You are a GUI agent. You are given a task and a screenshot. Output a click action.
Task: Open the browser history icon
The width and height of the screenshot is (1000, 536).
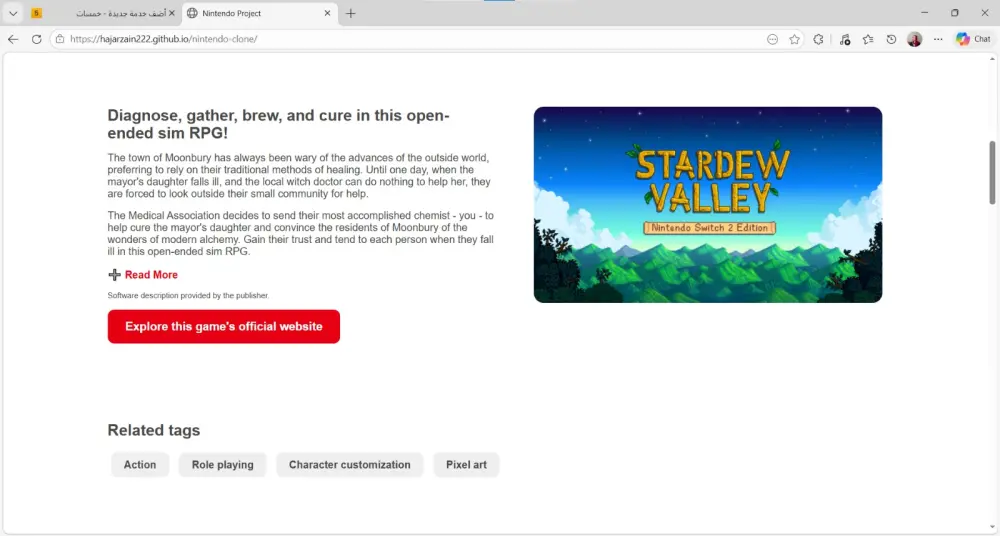[x=891, y=39]
